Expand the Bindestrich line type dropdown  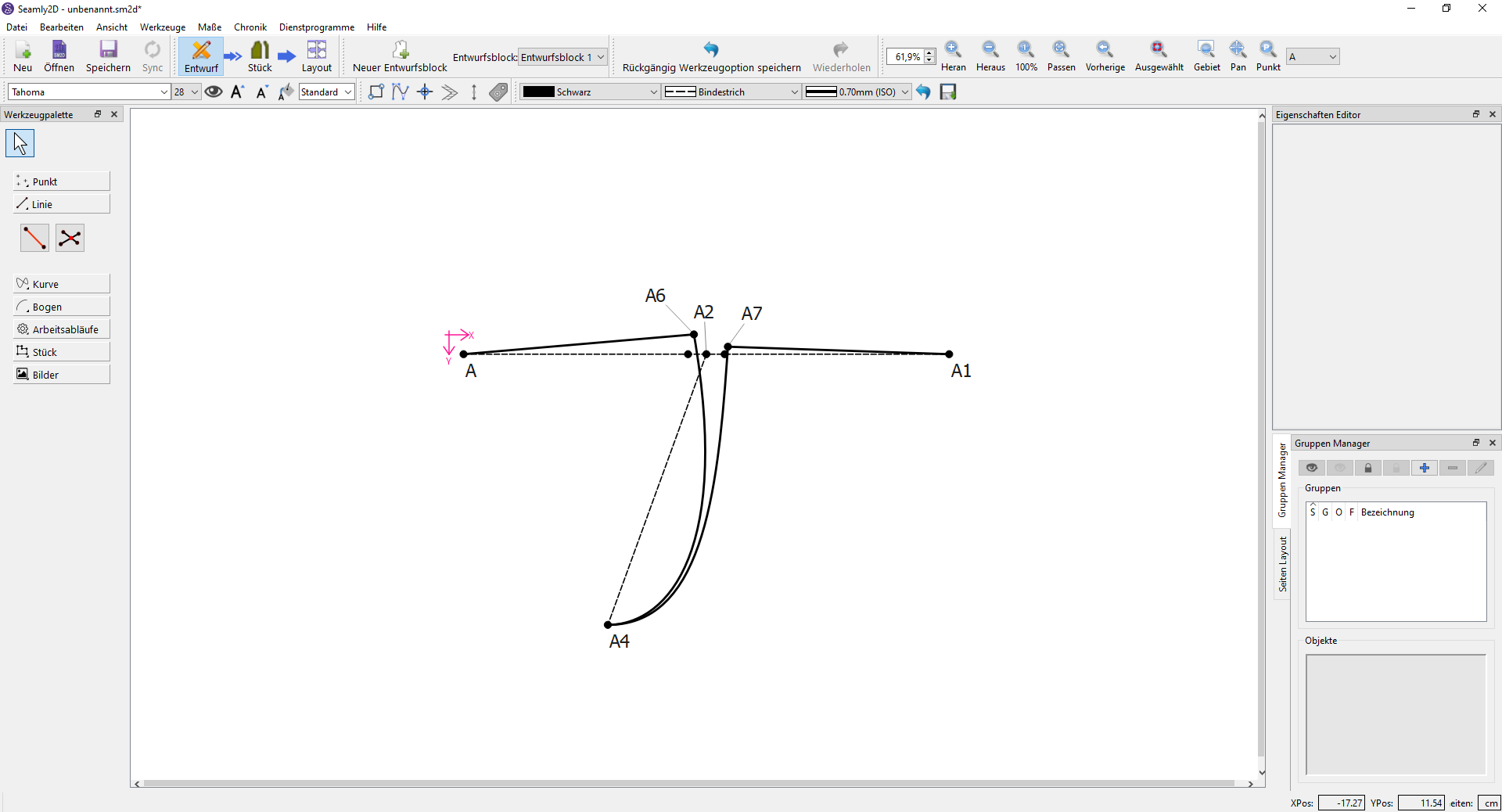point(731,92)
